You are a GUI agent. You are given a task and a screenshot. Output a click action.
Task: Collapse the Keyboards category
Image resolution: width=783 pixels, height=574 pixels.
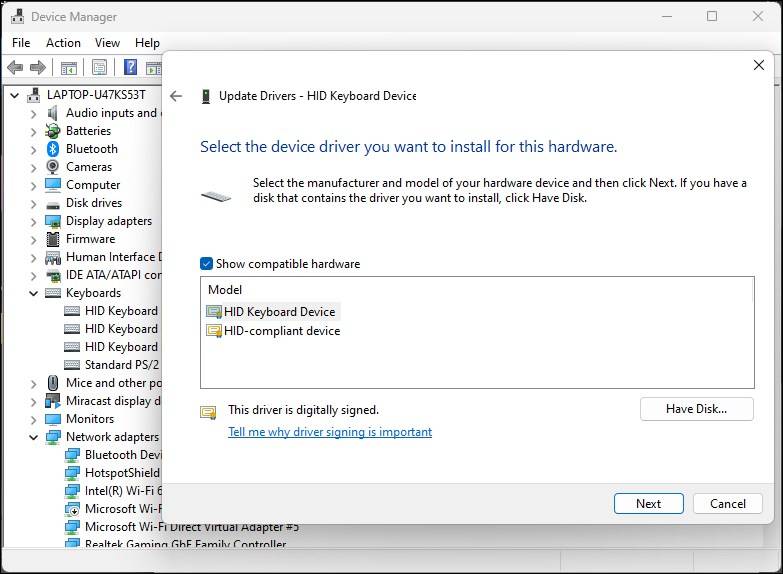(33, 293)
